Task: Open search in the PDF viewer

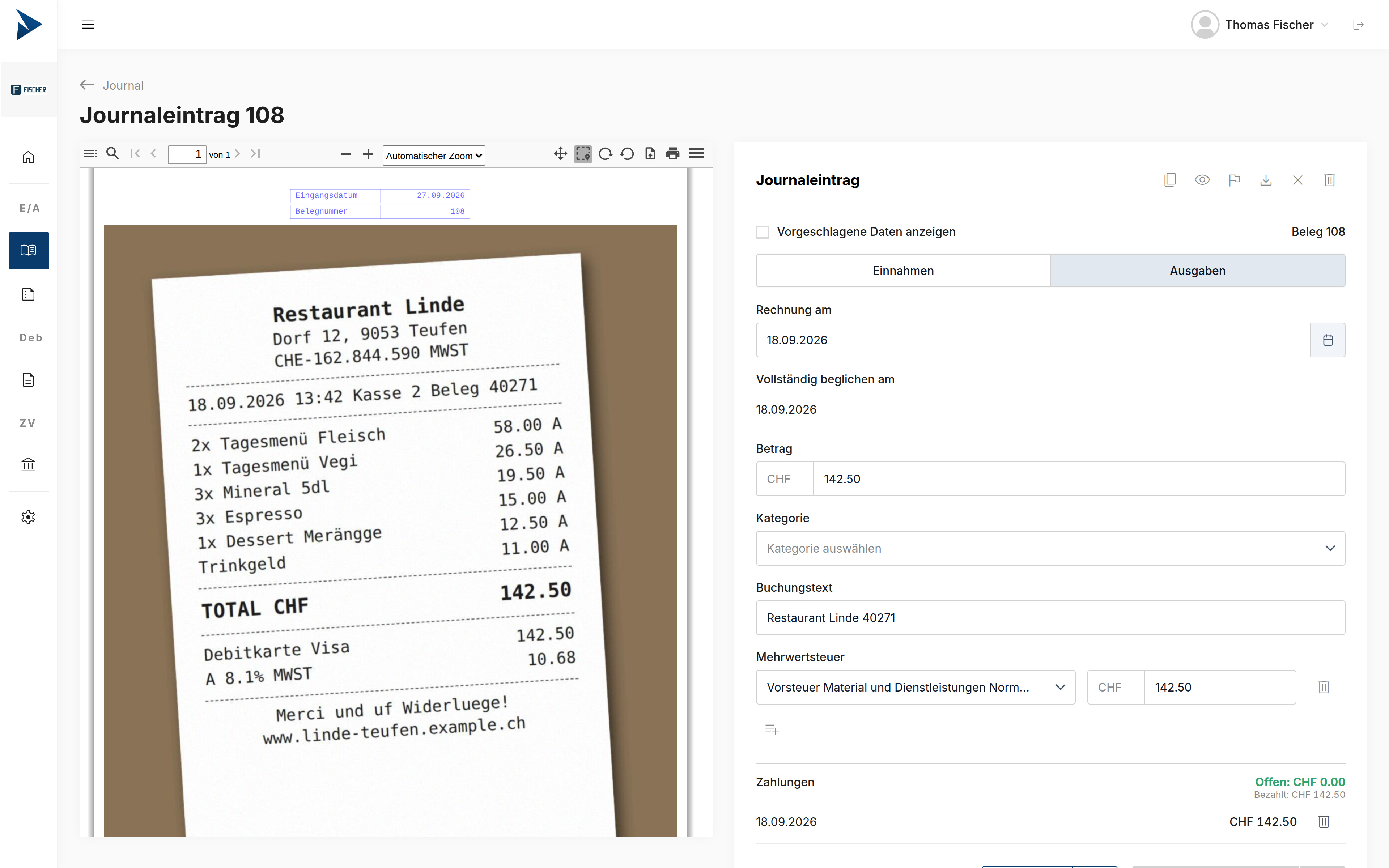Action: pos(112,153)
